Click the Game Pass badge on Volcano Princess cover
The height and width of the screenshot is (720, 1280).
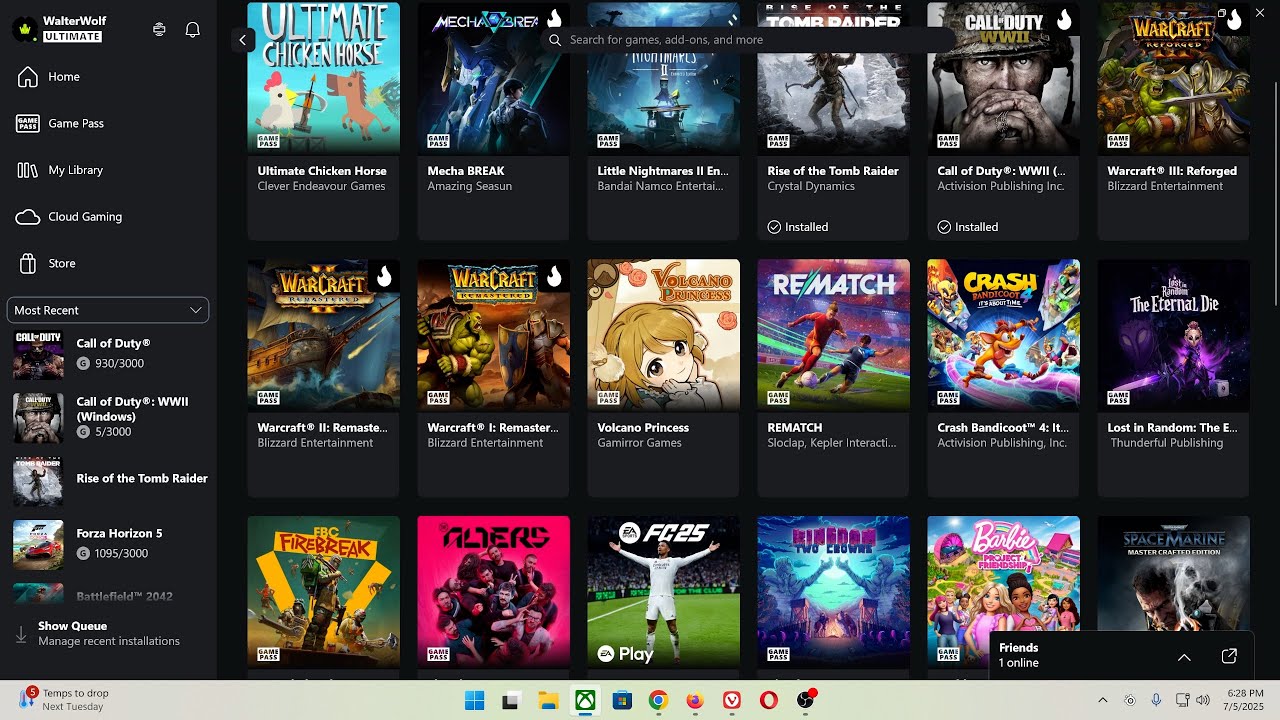(608, 398)
